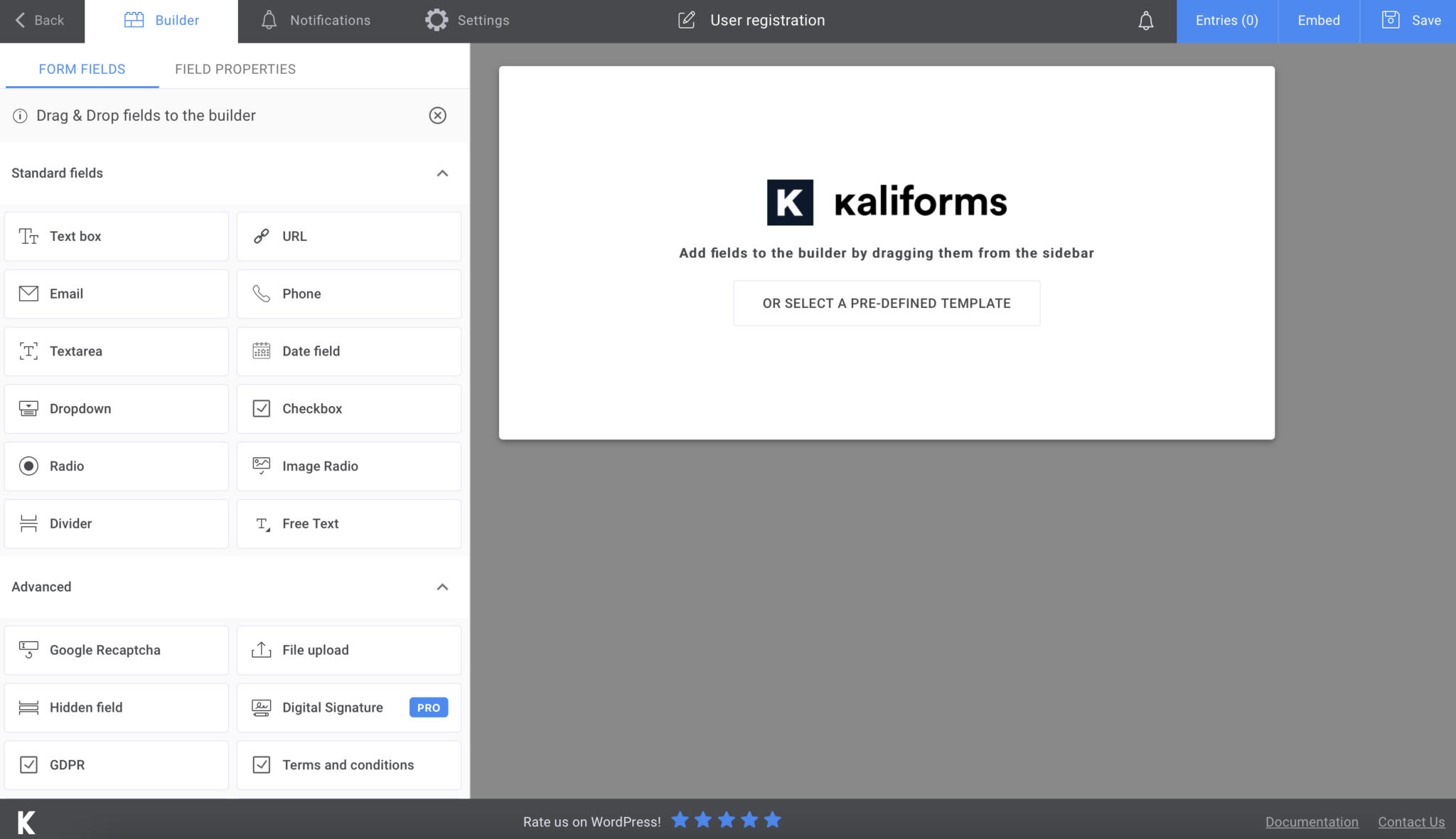This screenshot has width=1456, height=839.
Task: Click the notification bell near Entries
Action: 1145,20
